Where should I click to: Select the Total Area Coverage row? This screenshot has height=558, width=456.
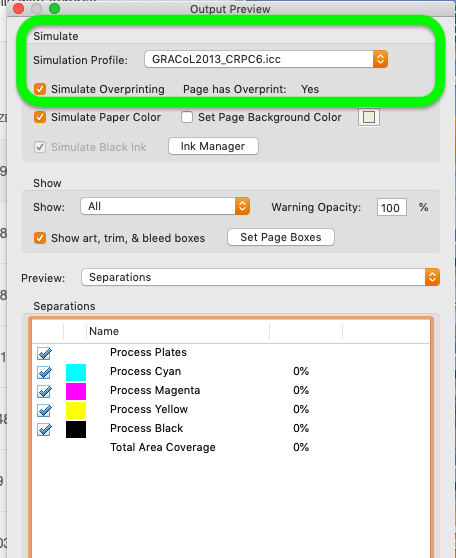(231, 447)
